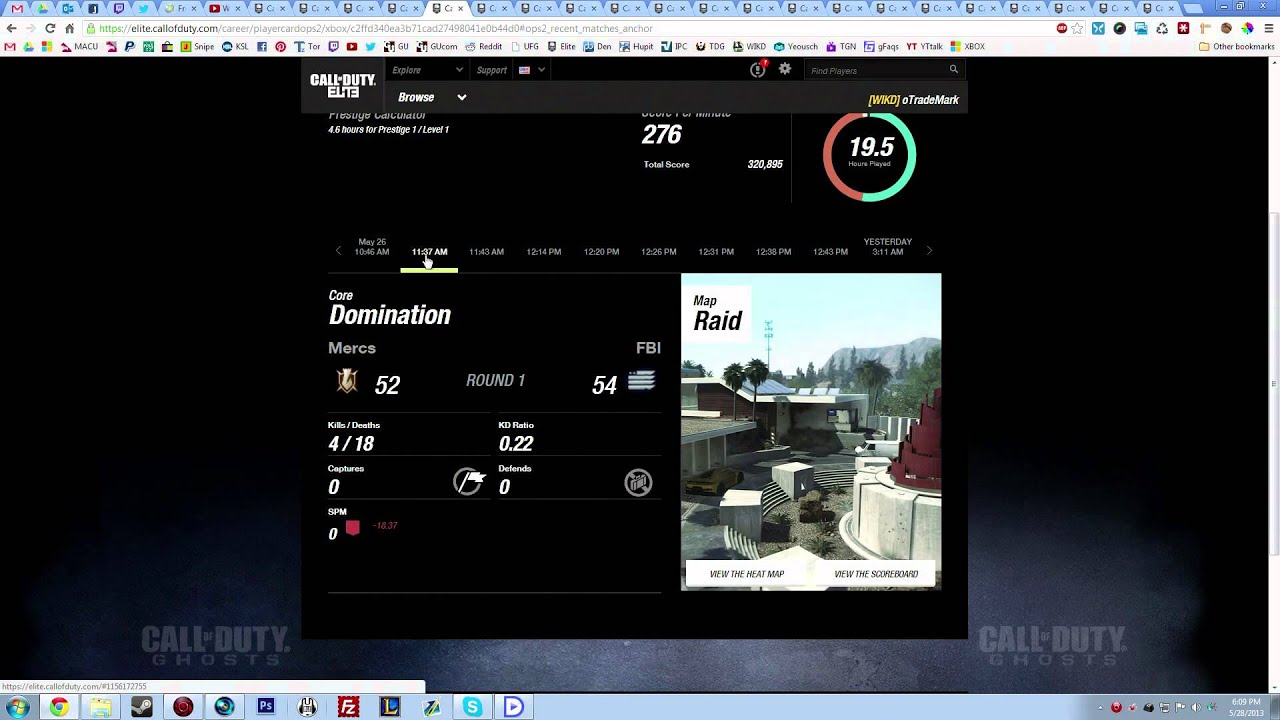Bookmark this page with the star

pyautogui.click(x=1078, y=28)
